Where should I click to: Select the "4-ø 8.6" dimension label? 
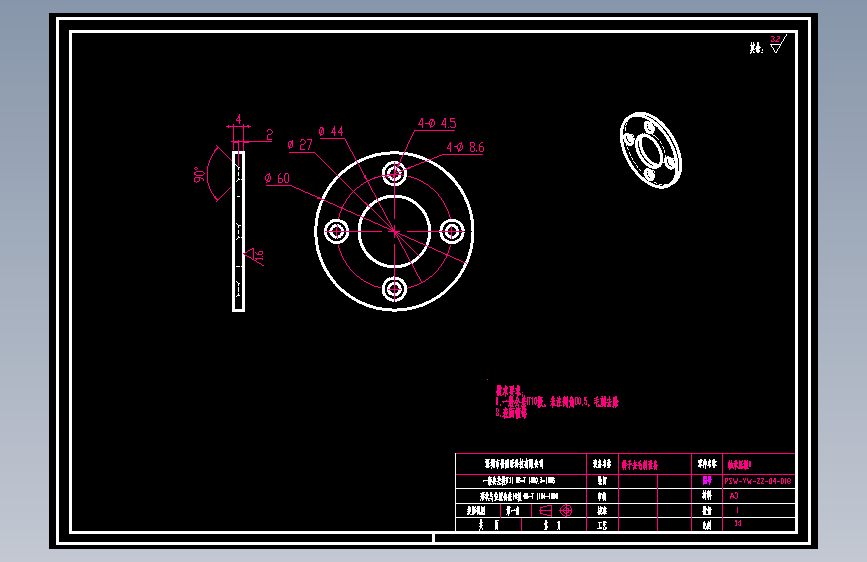[465, 147]
